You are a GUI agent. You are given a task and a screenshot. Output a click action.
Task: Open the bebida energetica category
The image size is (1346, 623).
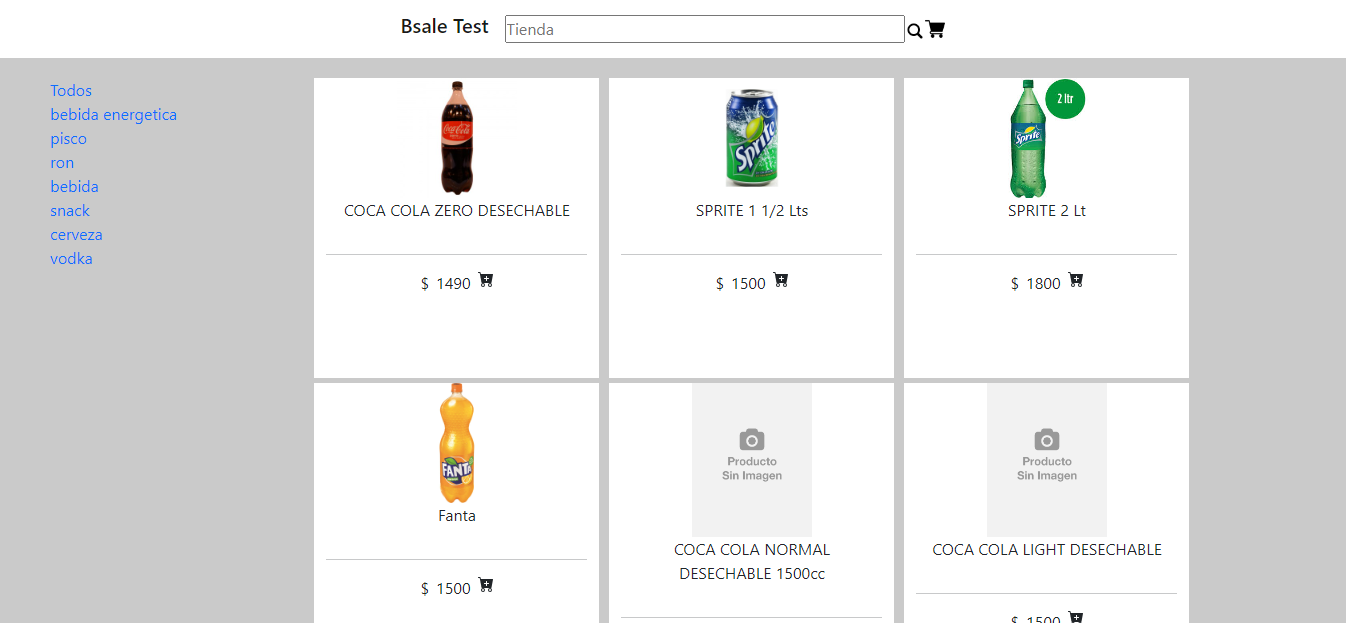(113, 114)
